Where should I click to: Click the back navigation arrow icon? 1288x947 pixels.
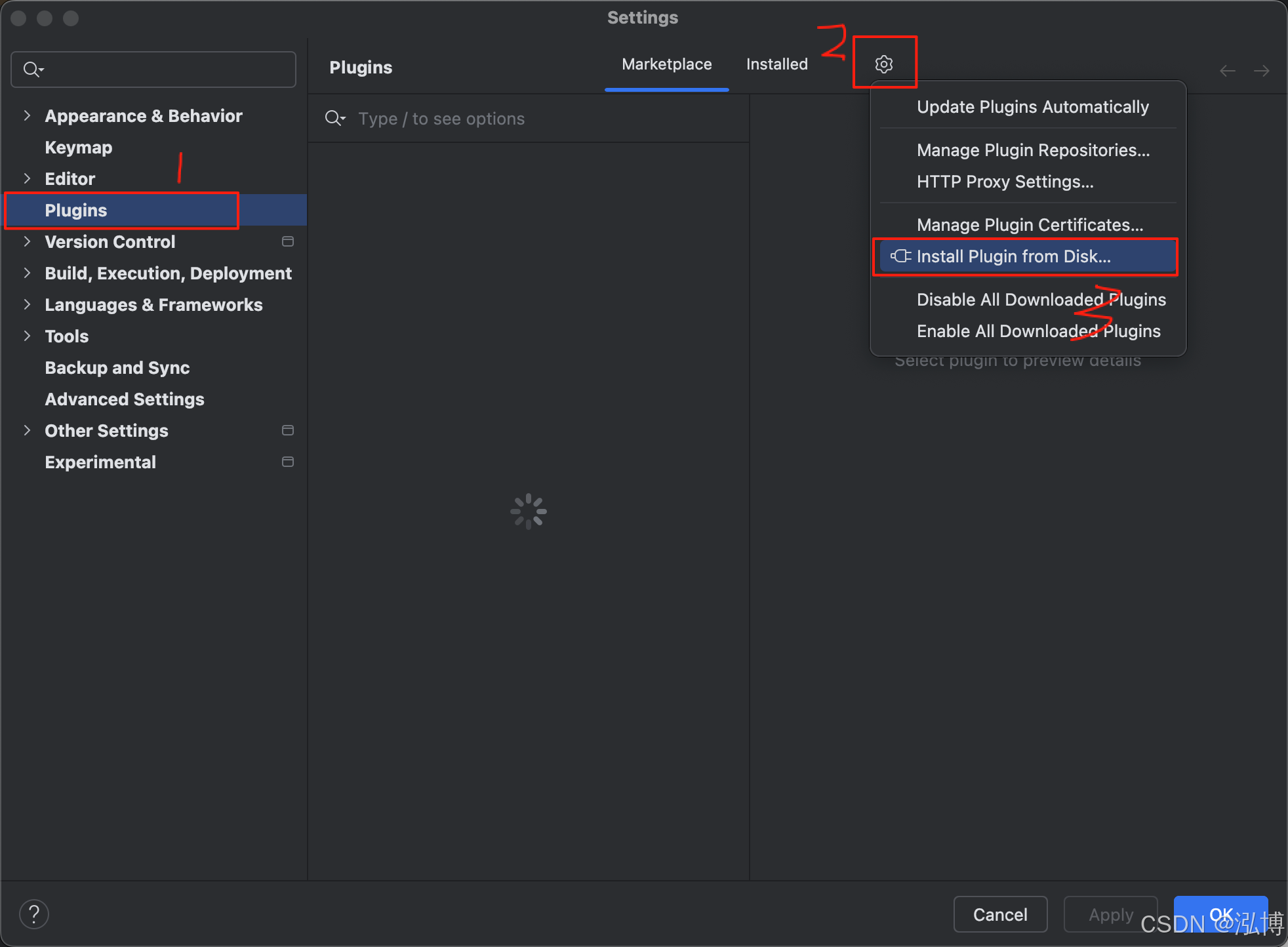(1227, 71)
